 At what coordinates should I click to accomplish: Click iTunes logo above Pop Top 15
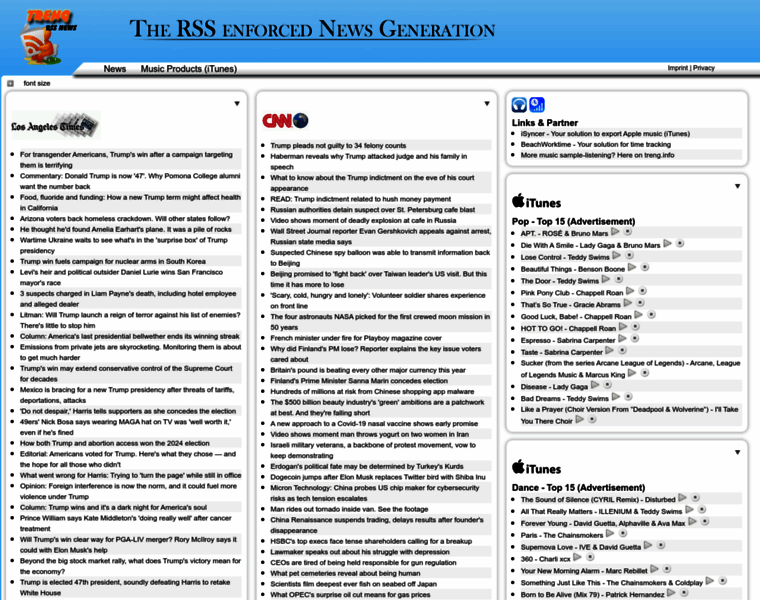[536, 201]
